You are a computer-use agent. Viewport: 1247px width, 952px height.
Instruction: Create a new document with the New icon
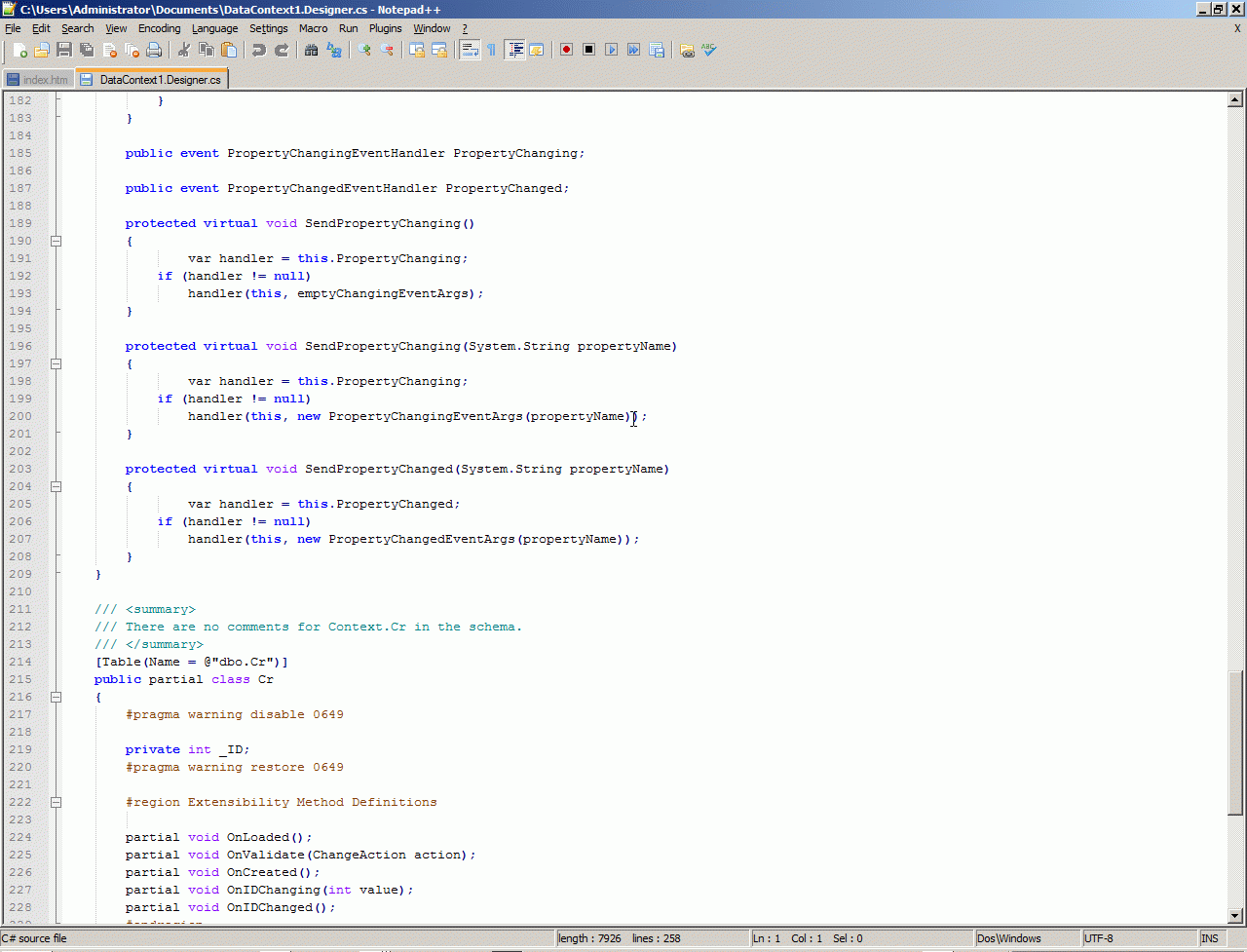pos(19,50)
